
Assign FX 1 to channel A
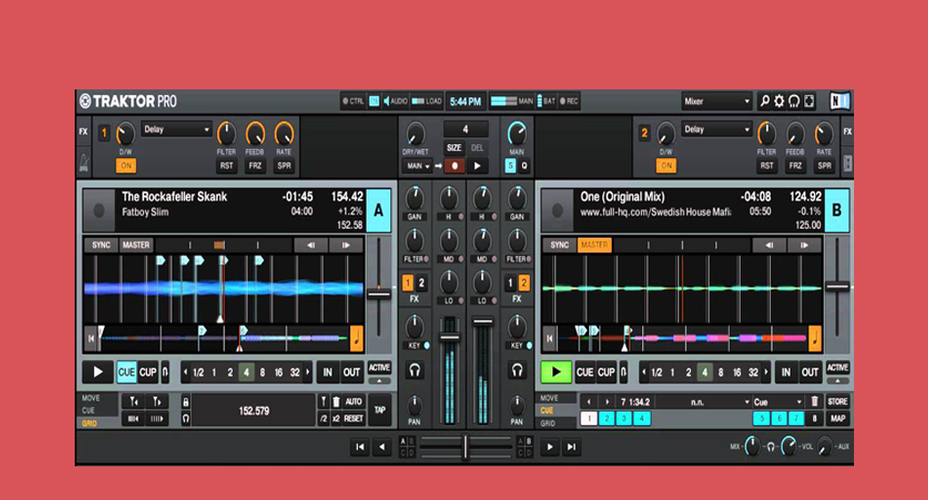pyautogui.click(x=408, y=283)
